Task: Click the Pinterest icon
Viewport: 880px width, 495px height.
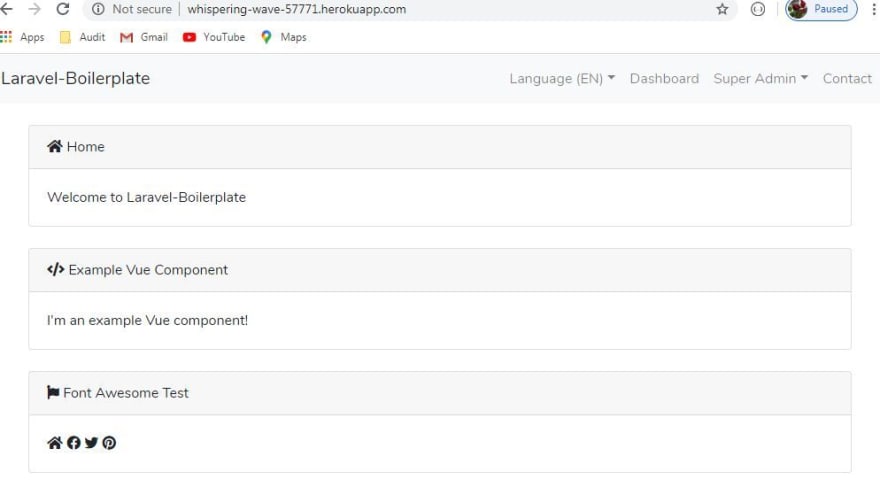Action: click(109, 443)
